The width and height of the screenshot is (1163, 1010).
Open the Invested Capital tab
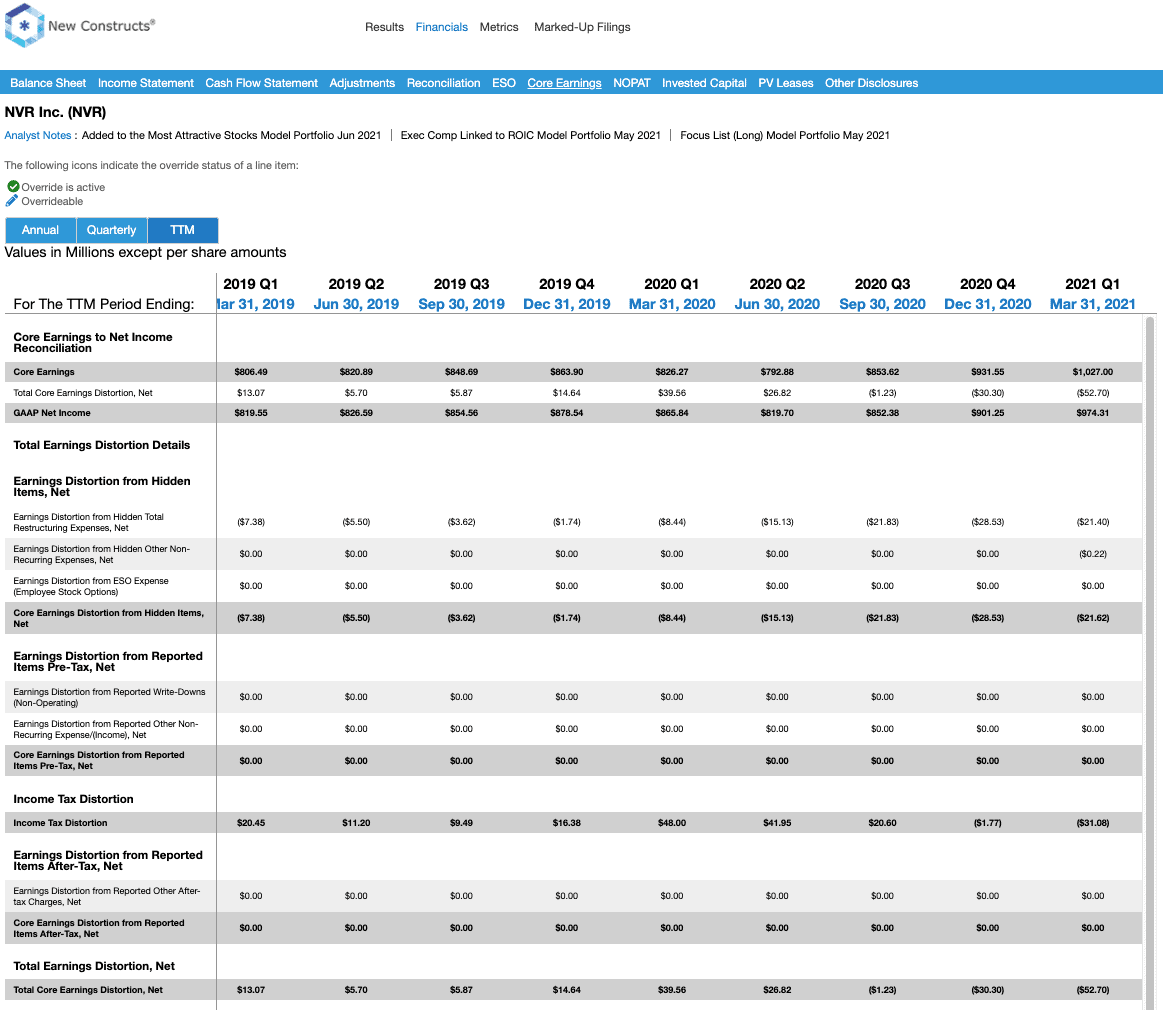[704, 83]
